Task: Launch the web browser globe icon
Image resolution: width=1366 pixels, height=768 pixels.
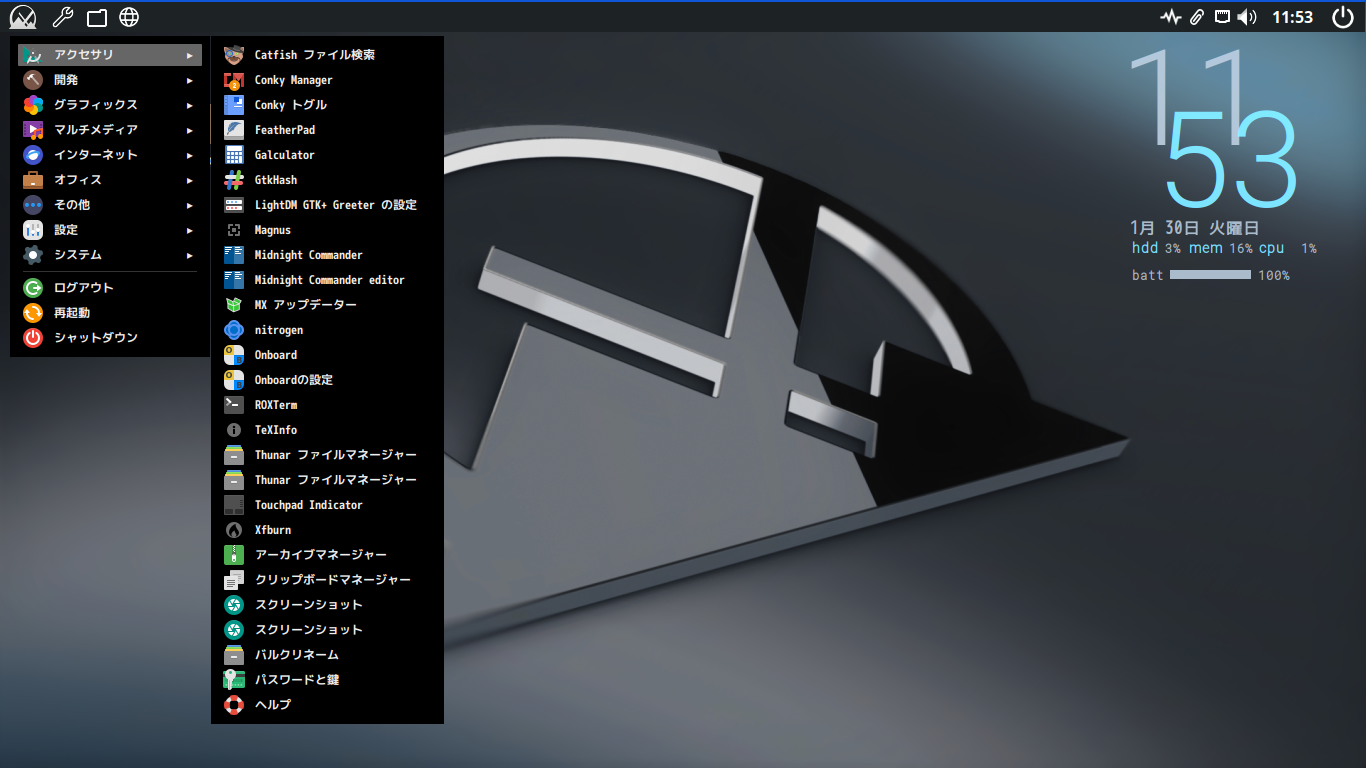Action: pos(129,17)
